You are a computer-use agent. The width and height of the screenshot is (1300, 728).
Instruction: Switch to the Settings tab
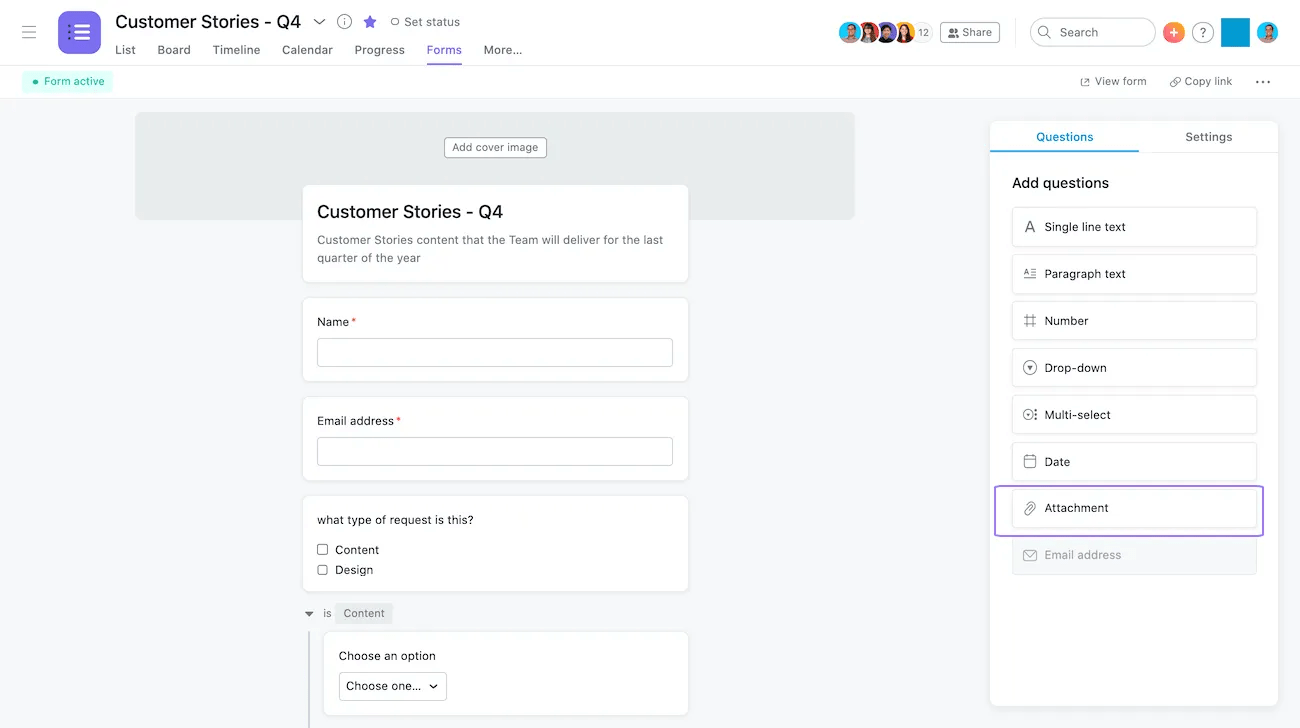1208,137
